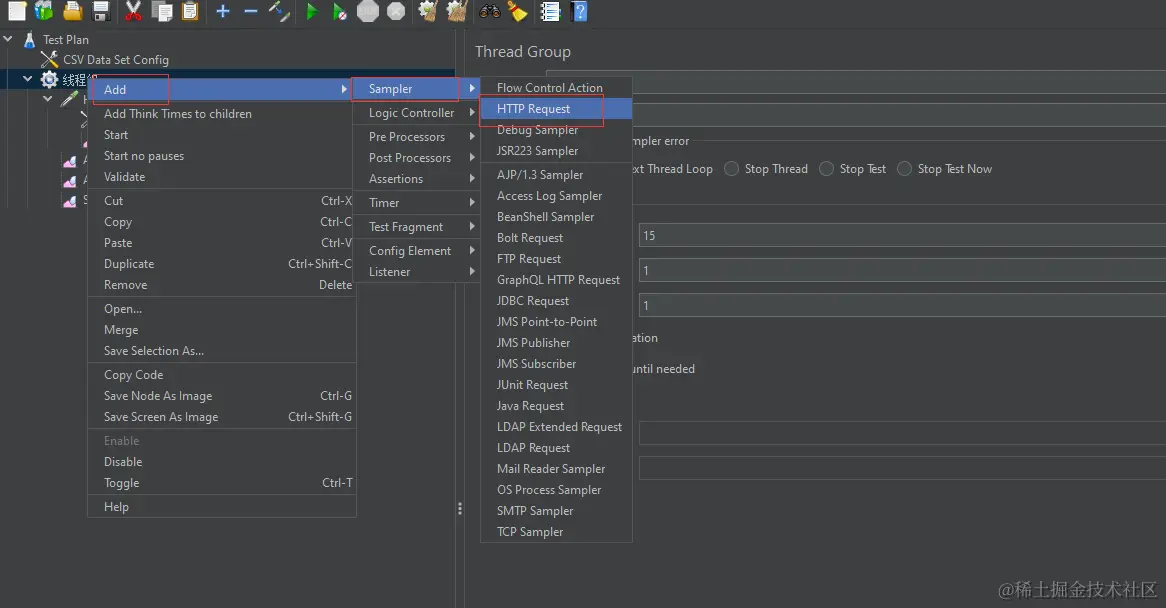
Task: Click Save Node As Image entry
Action: tap(221, 395)
